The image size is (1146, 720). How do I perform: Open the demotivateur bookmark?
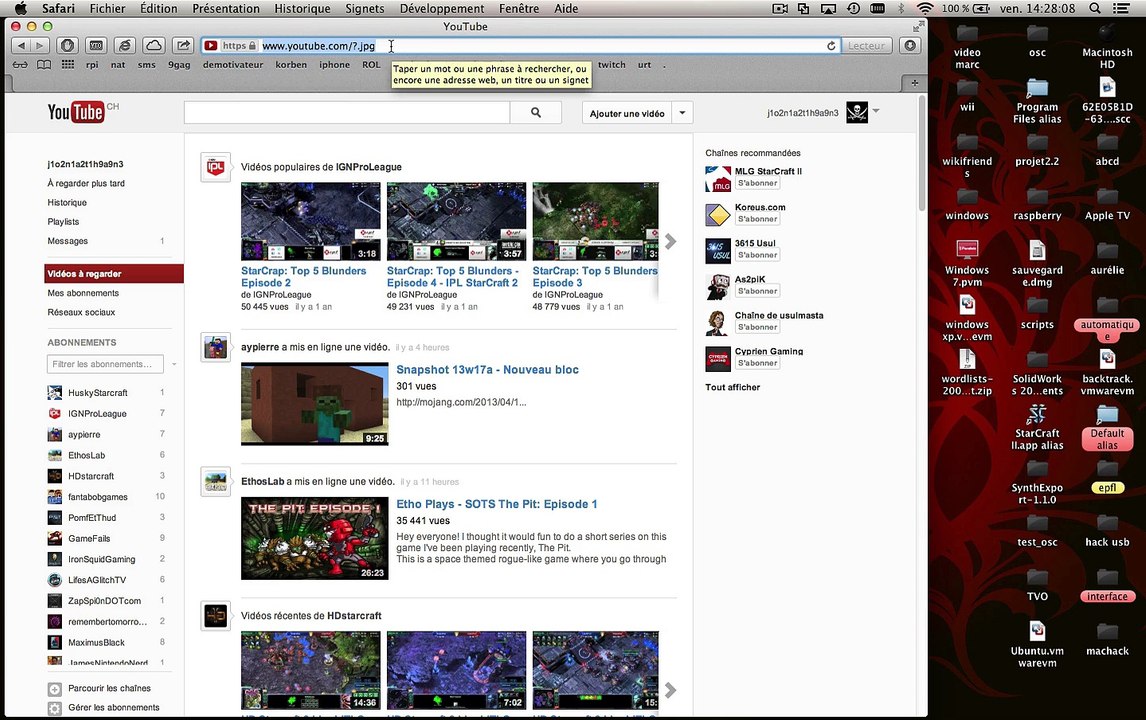pos(233,64)
